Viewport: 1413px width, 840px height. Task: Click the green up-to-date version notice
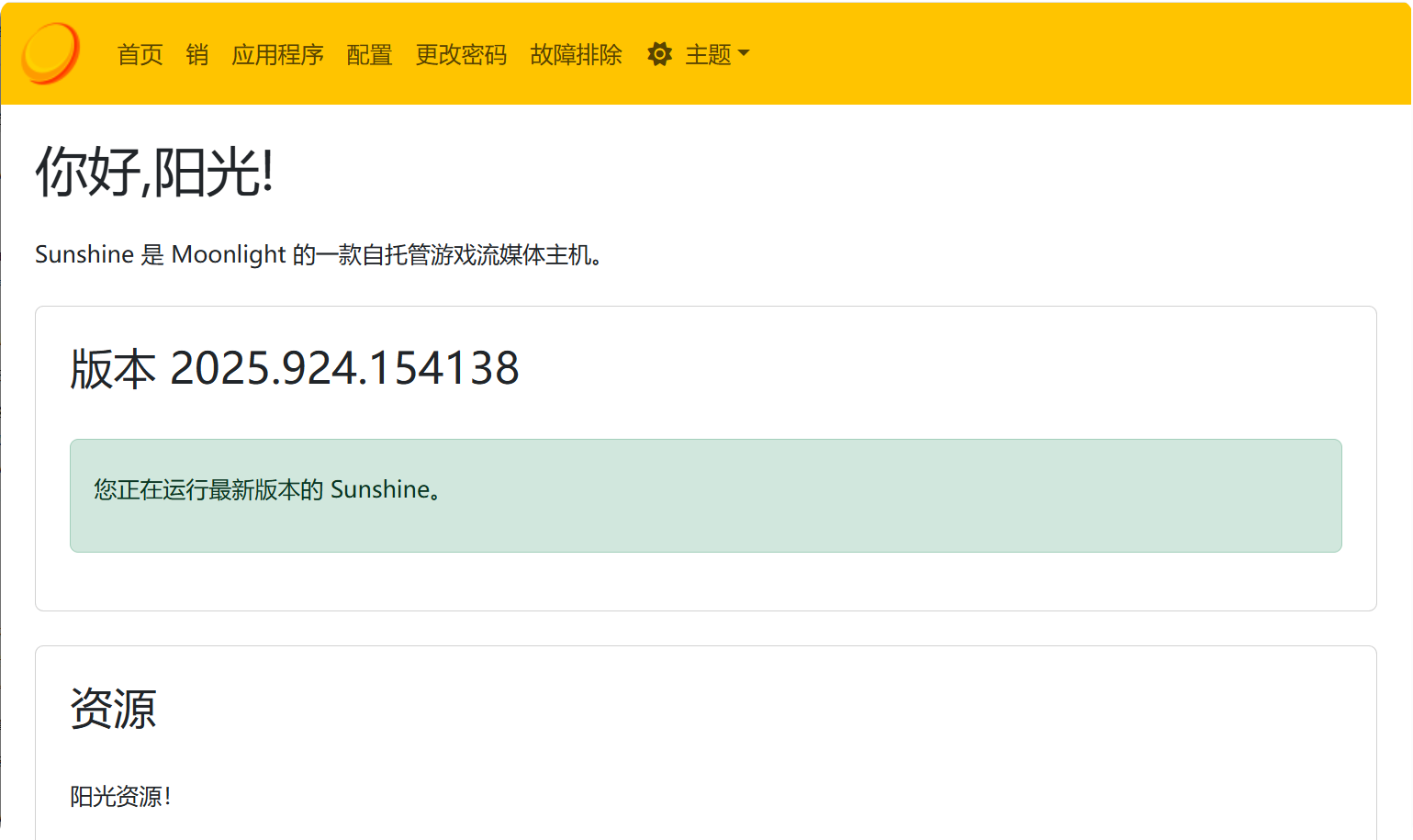click(x=705, y=495)
